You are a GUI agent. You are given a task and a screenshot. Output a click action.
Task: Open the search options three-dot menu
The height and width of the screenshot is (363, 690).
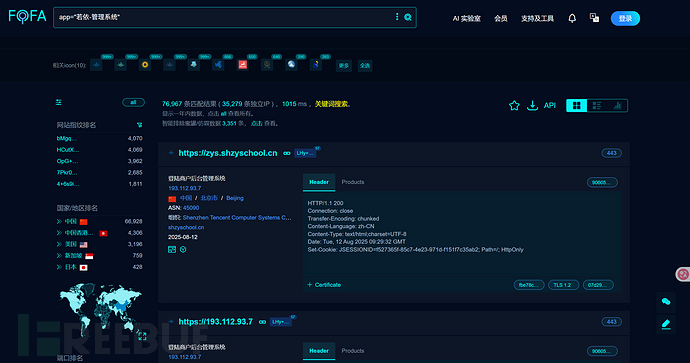(397, 17)
